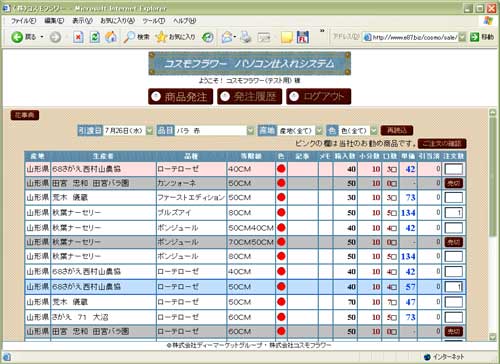Screen dimensions: 500x364
Task: Open the 編集 menu
Action: click(x=54, y=21)
